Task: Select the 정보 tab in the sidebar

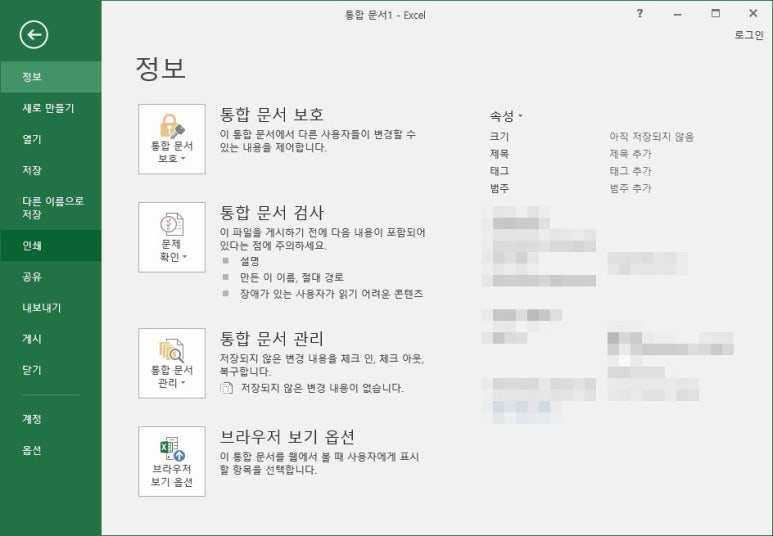Action: pos(51,77)
